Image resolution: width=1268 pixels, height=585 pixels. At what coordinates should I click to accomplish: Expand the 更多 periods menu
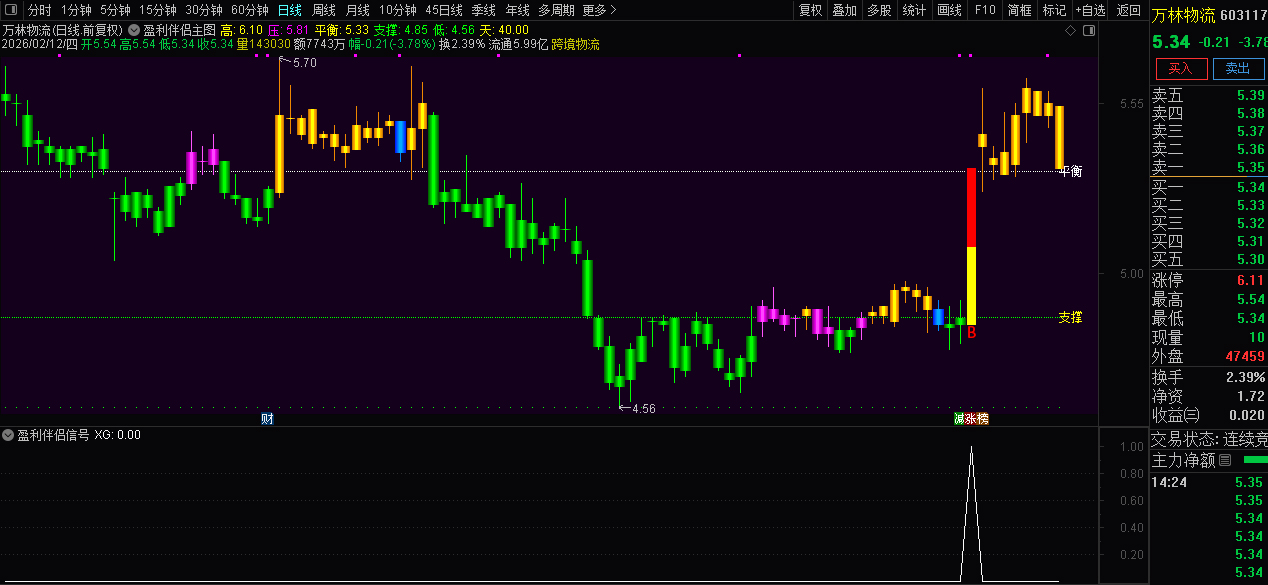(x=599, y=10)
